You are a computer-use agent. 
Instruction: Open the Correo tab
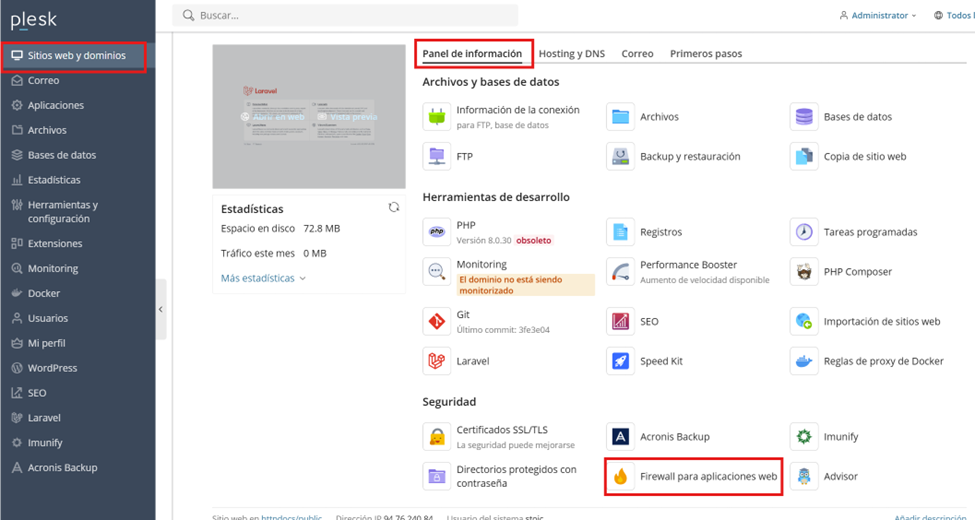click(x=637, y=53)
